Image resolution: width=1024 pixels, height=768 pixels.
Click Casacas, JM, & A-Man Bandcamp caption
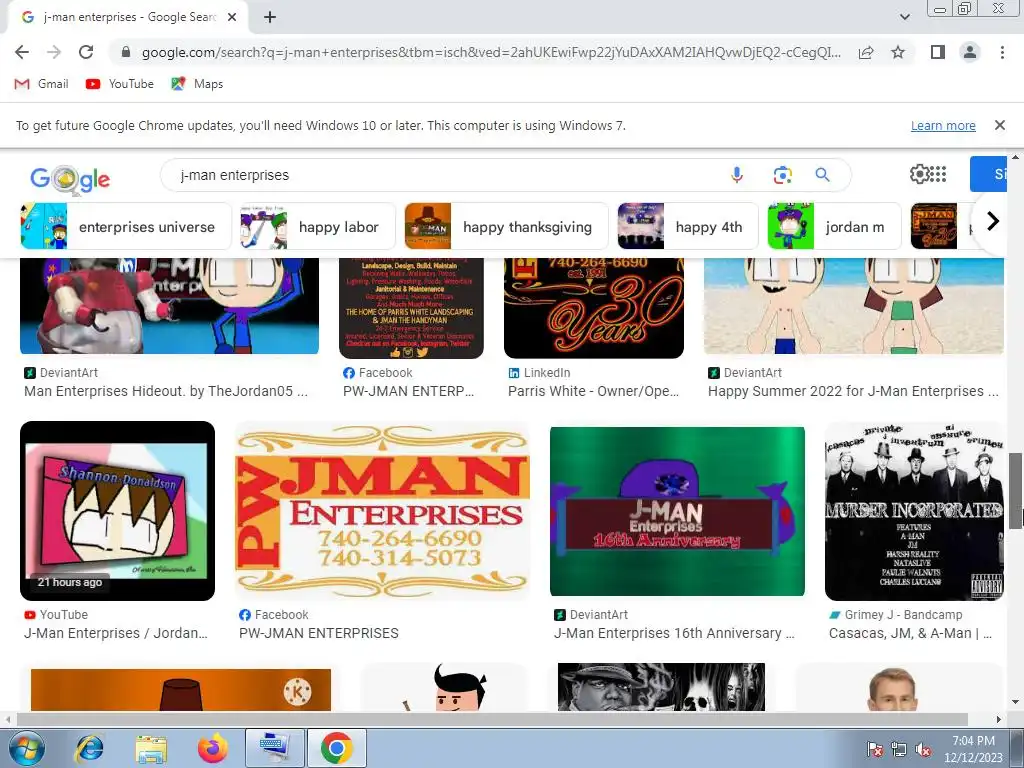click(910, 633)
